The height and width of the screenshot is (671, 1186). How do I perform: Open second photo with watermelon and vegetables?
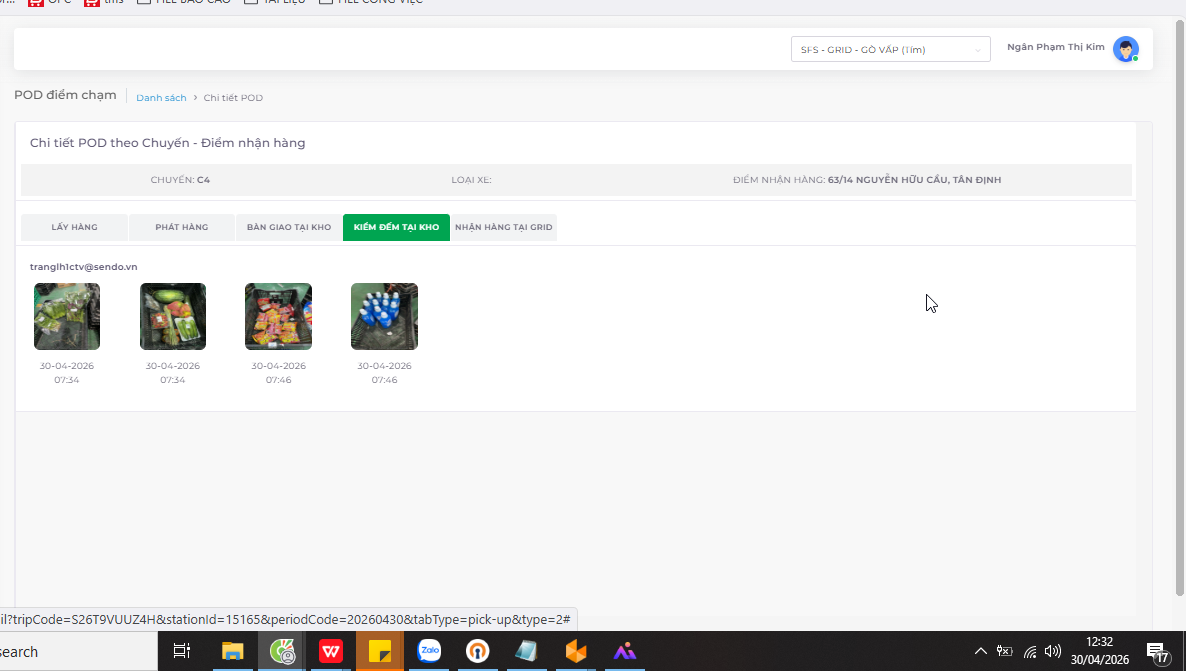point(172,316)
